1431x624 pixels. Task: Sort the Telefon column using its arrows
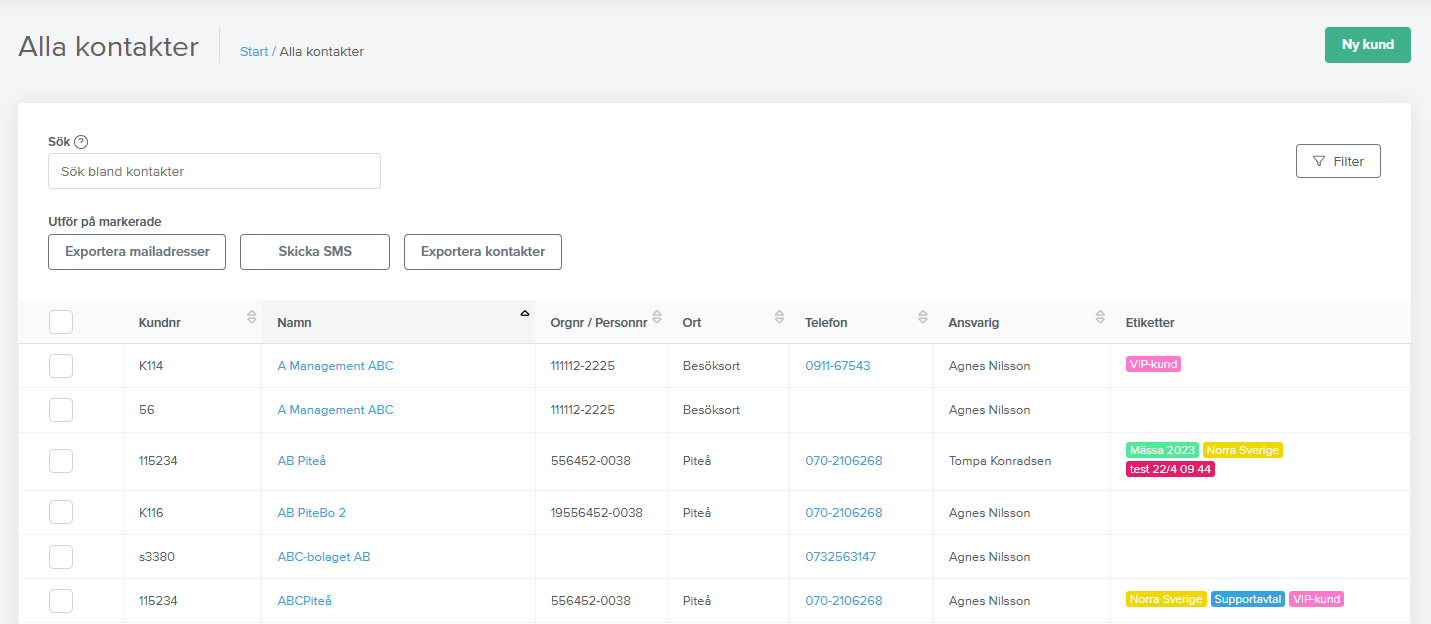[923, 317]
